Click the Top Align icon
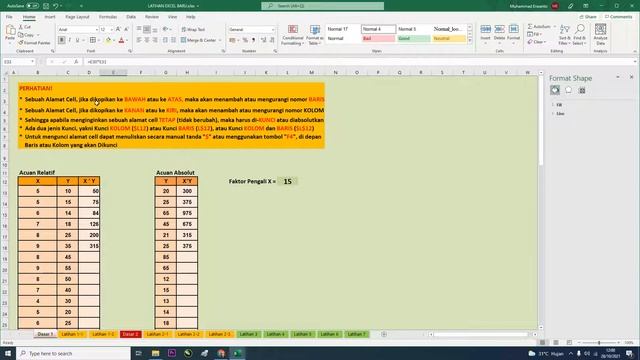The image size is (640, 360). (139, 29)
